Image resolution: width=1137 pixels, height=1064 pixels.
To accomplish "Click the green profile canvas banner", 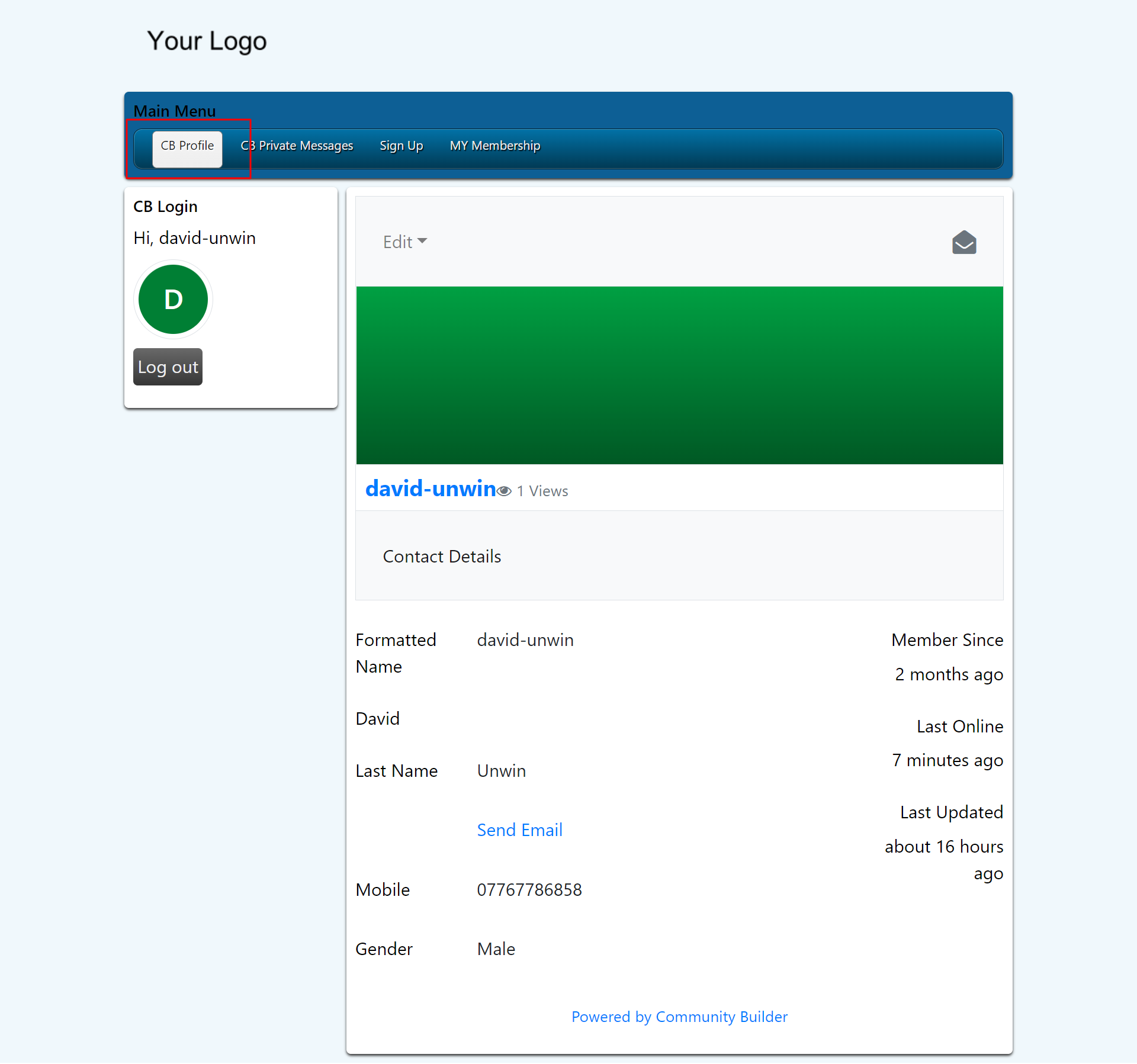I will [680, 375].
